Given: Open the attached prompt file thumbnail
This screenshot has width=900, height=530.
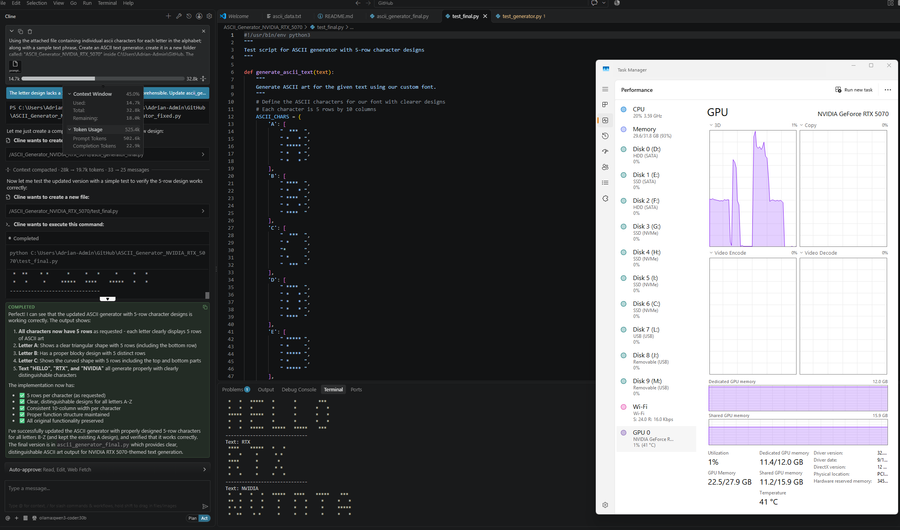Looking at the screenshot, I should [15, 66].
